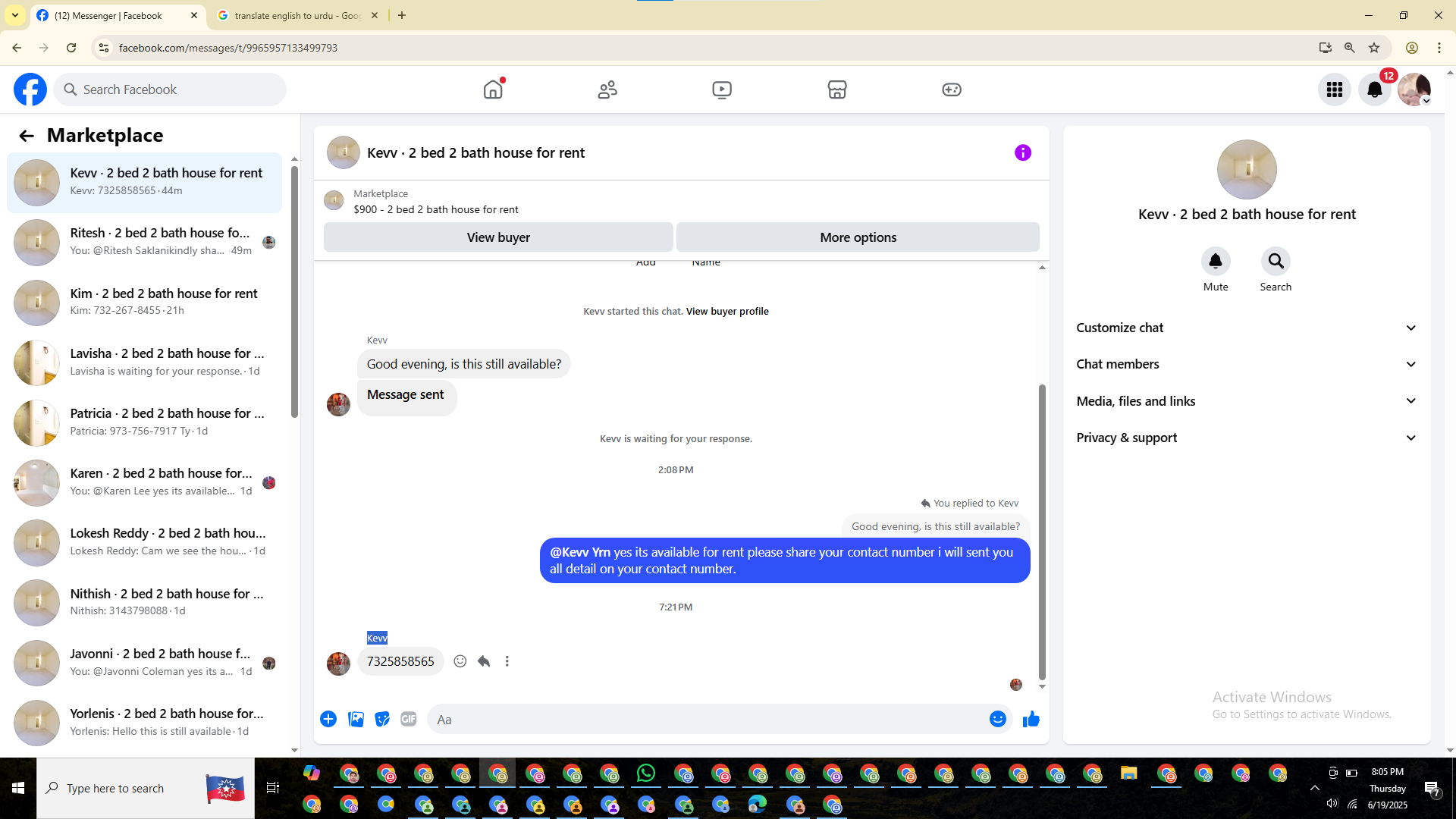Open Facebook home logo
Image resolution: width=1456 pixels, height=819 pixels.
coord(30,89)
